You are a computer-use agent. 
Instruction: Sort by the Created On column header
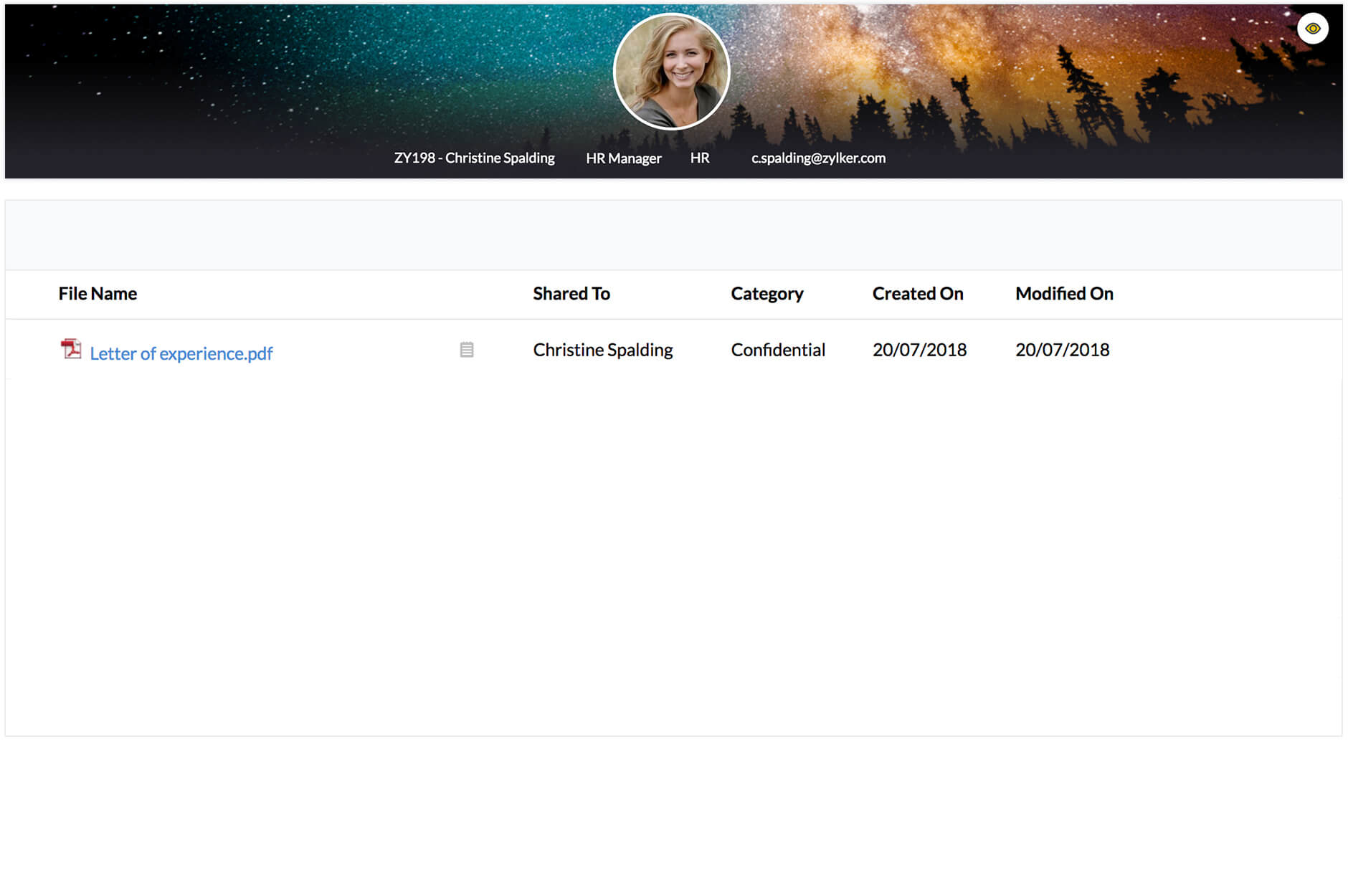click(917, 294)
